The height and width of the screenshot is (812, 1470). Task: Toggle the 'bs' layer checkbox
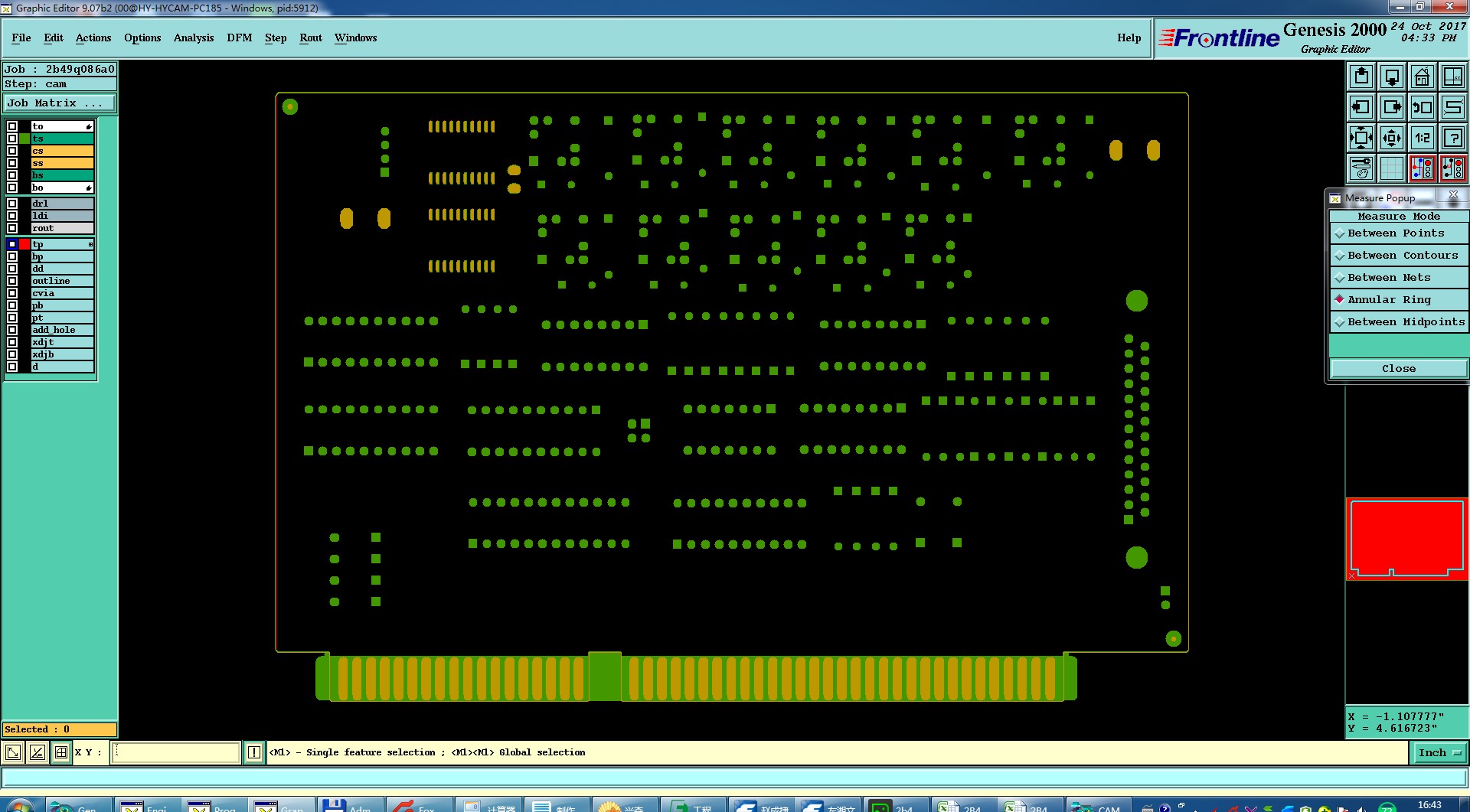point(12,175)
